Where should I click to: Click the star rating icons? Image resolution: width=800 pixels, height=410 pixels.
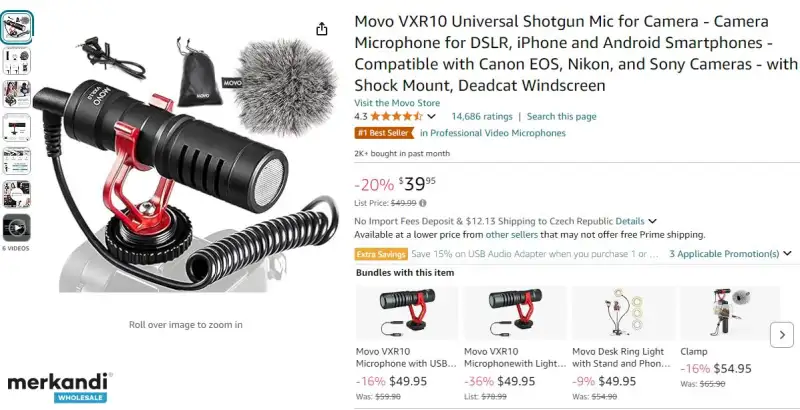396,116
